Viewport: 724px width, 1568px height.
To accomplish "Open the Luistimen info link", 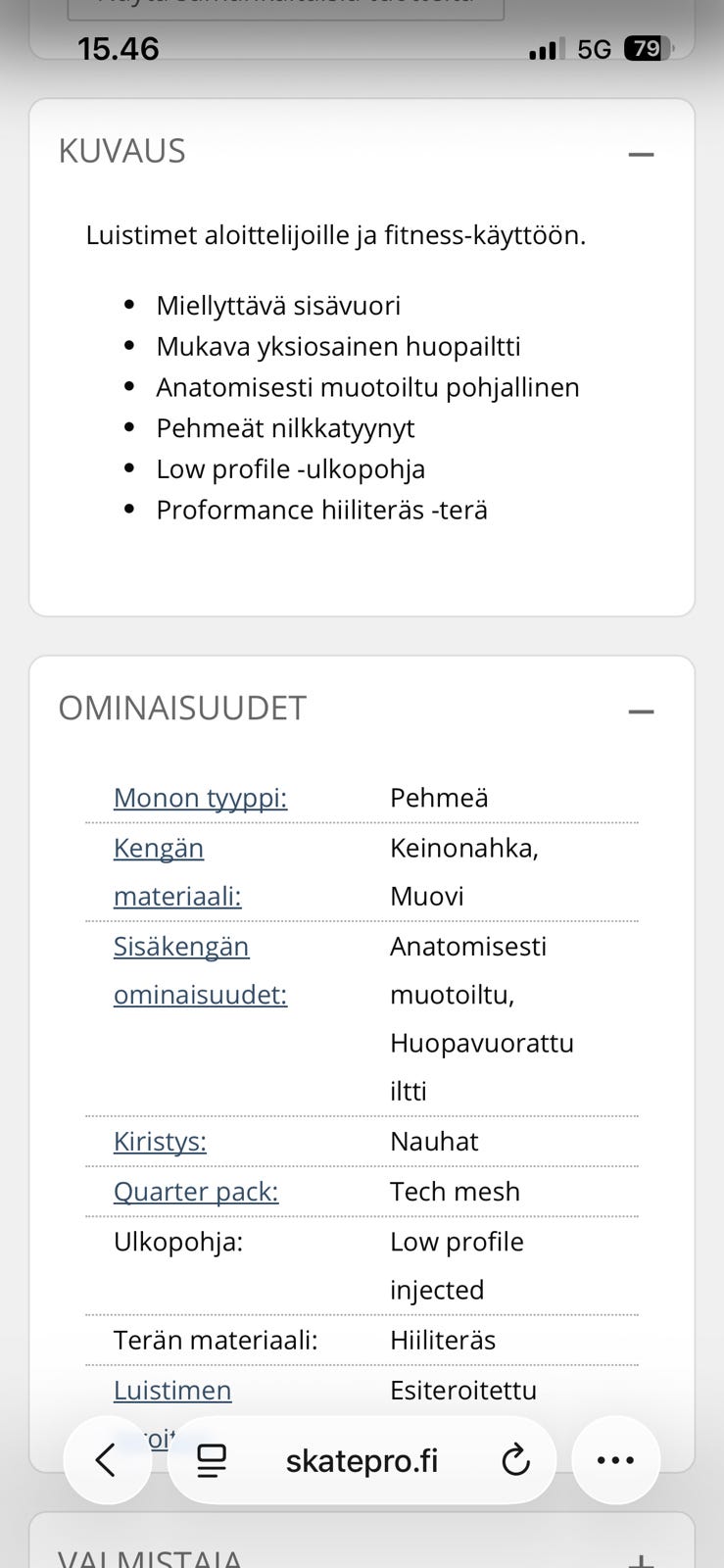I will click(171, 1390).
